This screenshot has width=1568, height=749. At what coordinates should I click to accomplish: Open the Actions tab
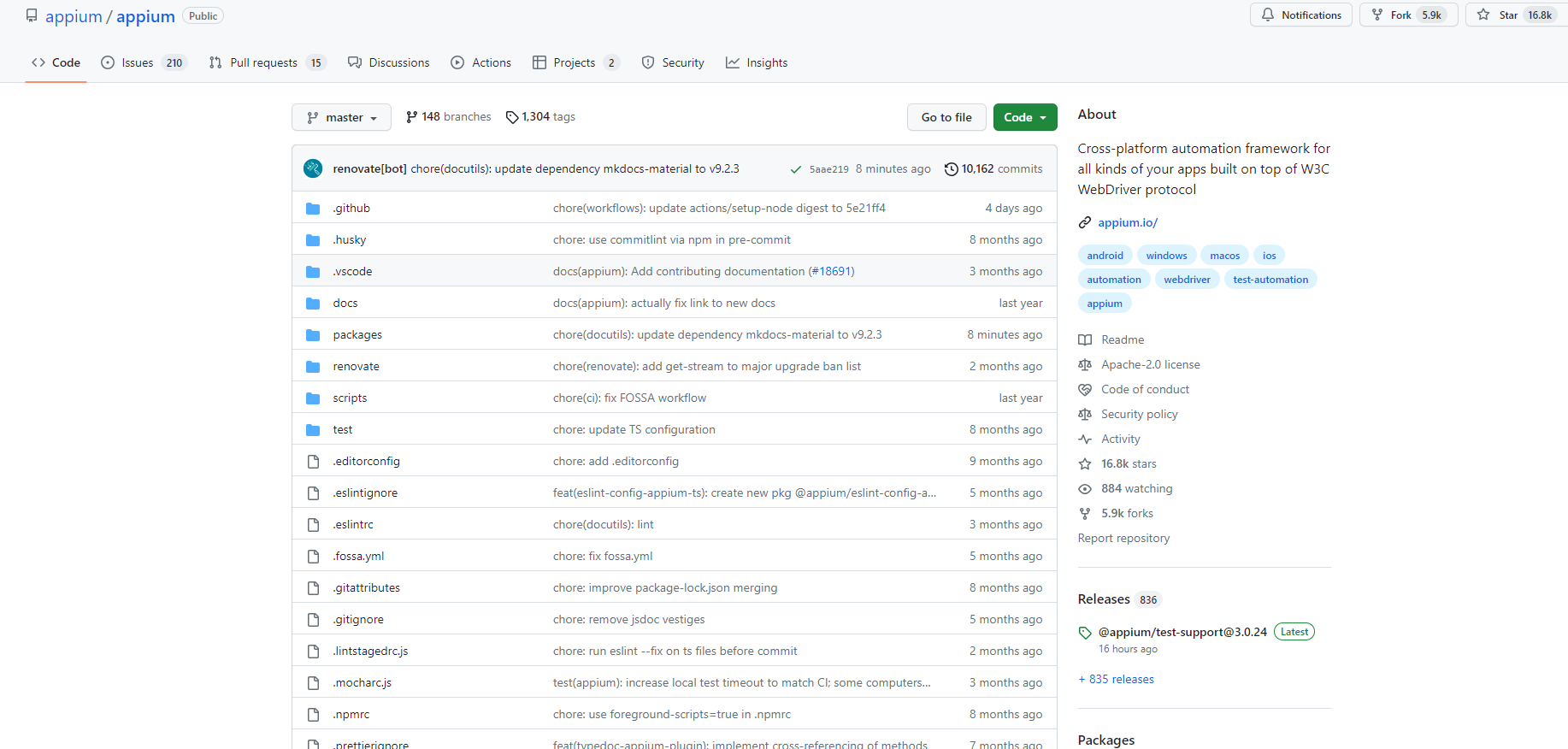point(481,62)
